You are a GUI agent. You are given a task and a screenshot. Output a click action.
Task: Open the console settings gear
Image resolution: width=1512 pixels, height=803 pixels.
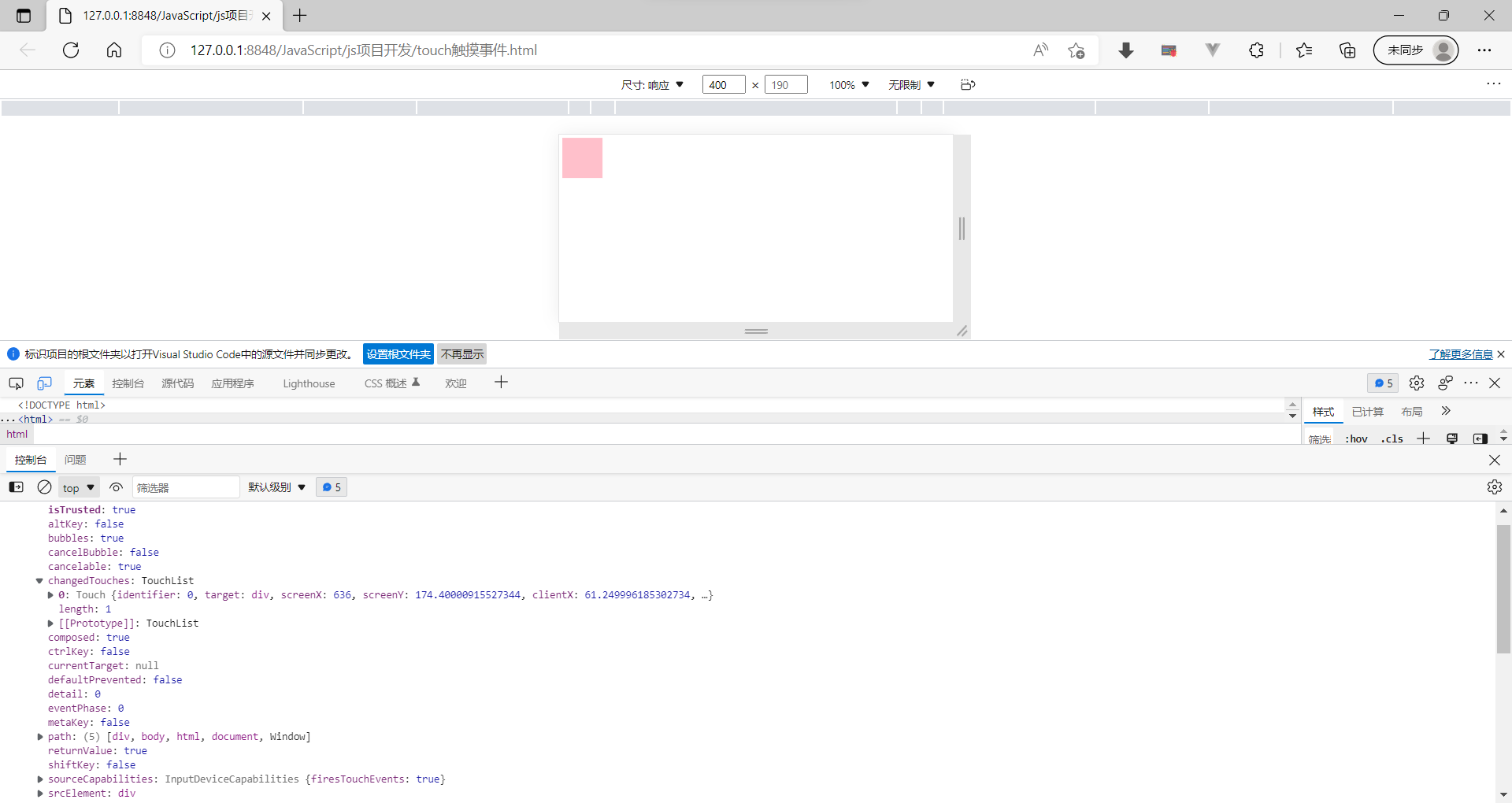[1494, 487]
